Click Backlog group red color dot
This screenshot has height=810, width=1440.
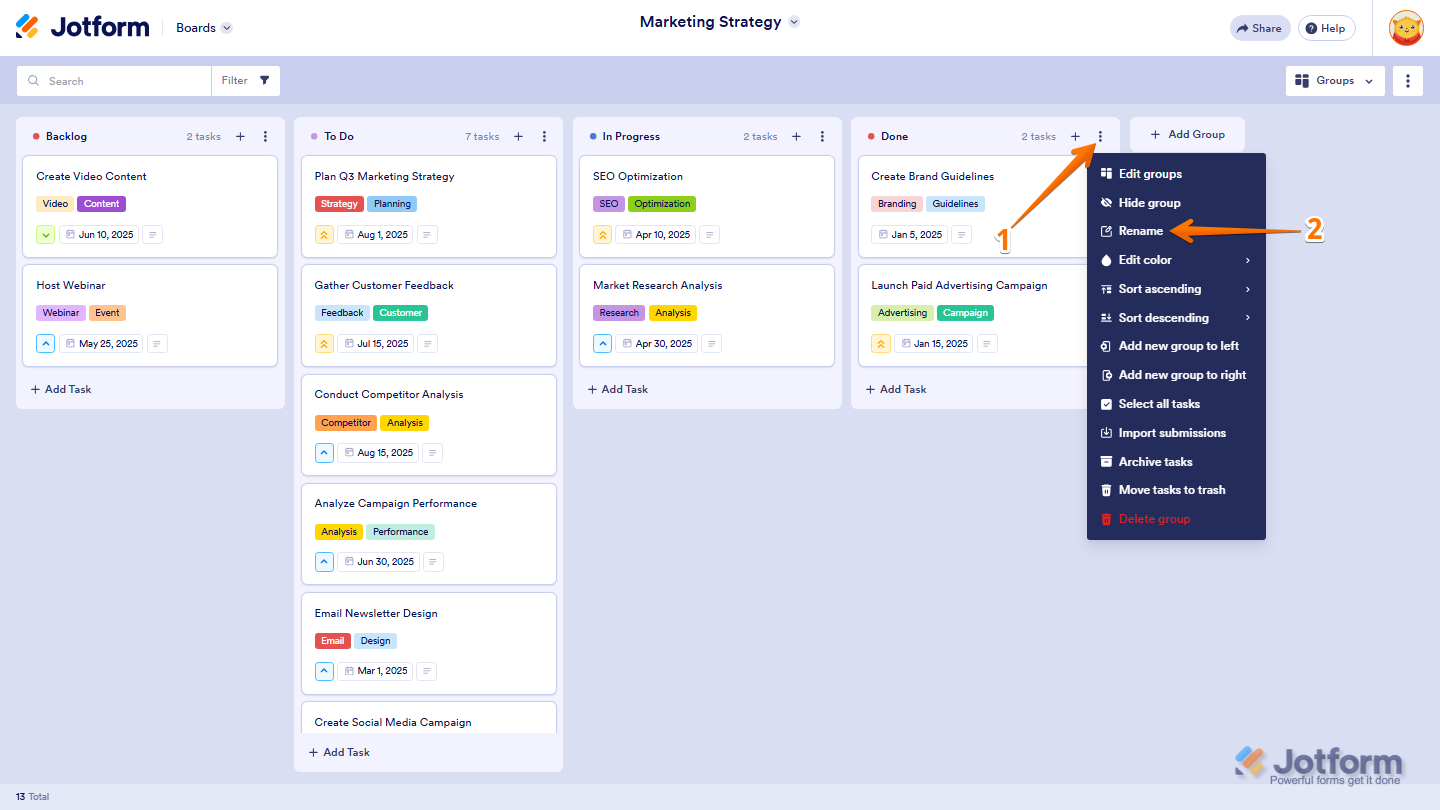coord(36,137)
